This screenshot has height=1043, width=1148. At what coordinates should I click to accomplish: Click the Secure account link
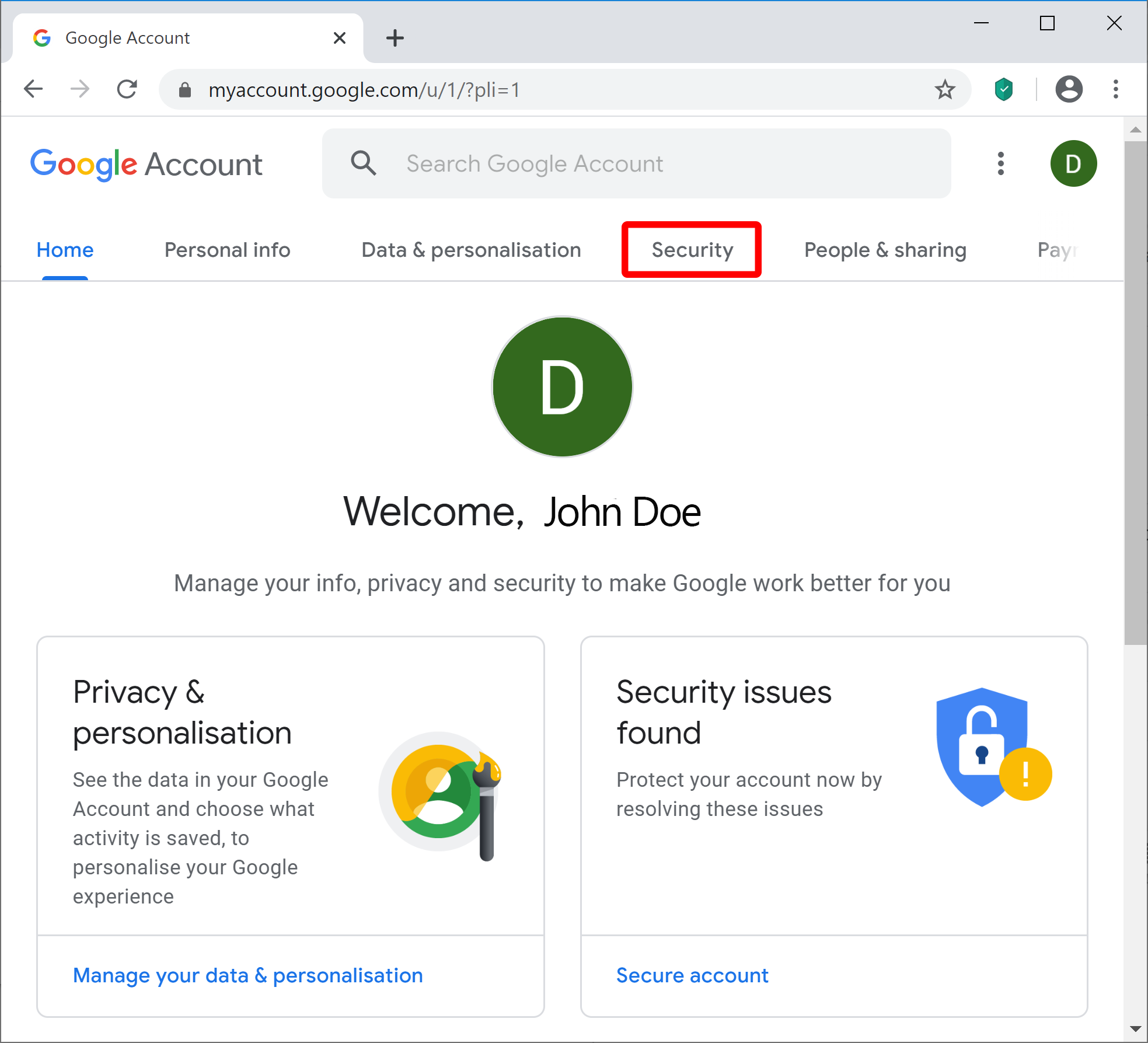(x=692, y=975)
